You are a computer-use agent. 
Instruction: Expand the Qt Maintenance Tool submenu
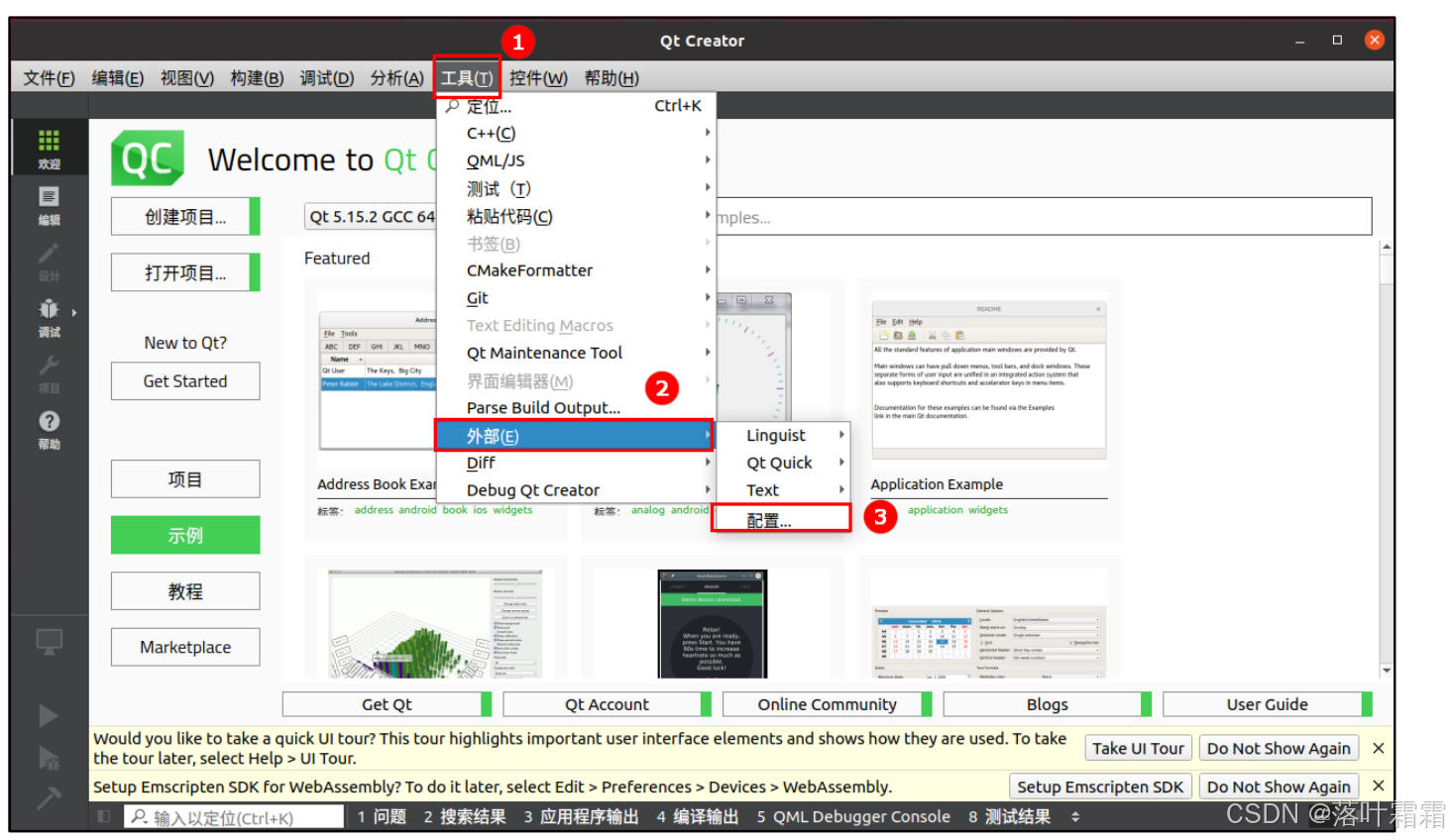click(x=576, y=353)
